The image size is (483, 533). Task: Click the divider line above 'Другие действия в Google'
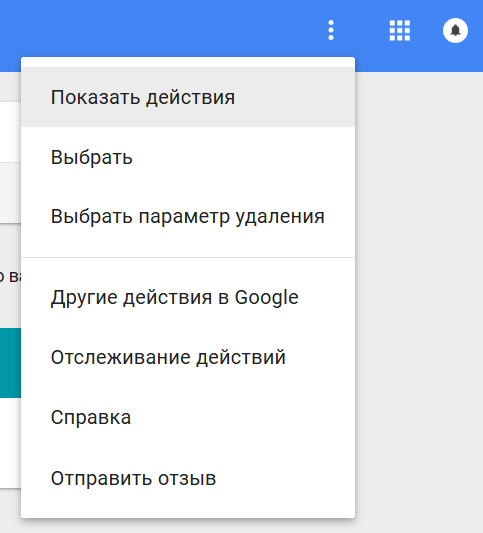click(x=188, y=257)
